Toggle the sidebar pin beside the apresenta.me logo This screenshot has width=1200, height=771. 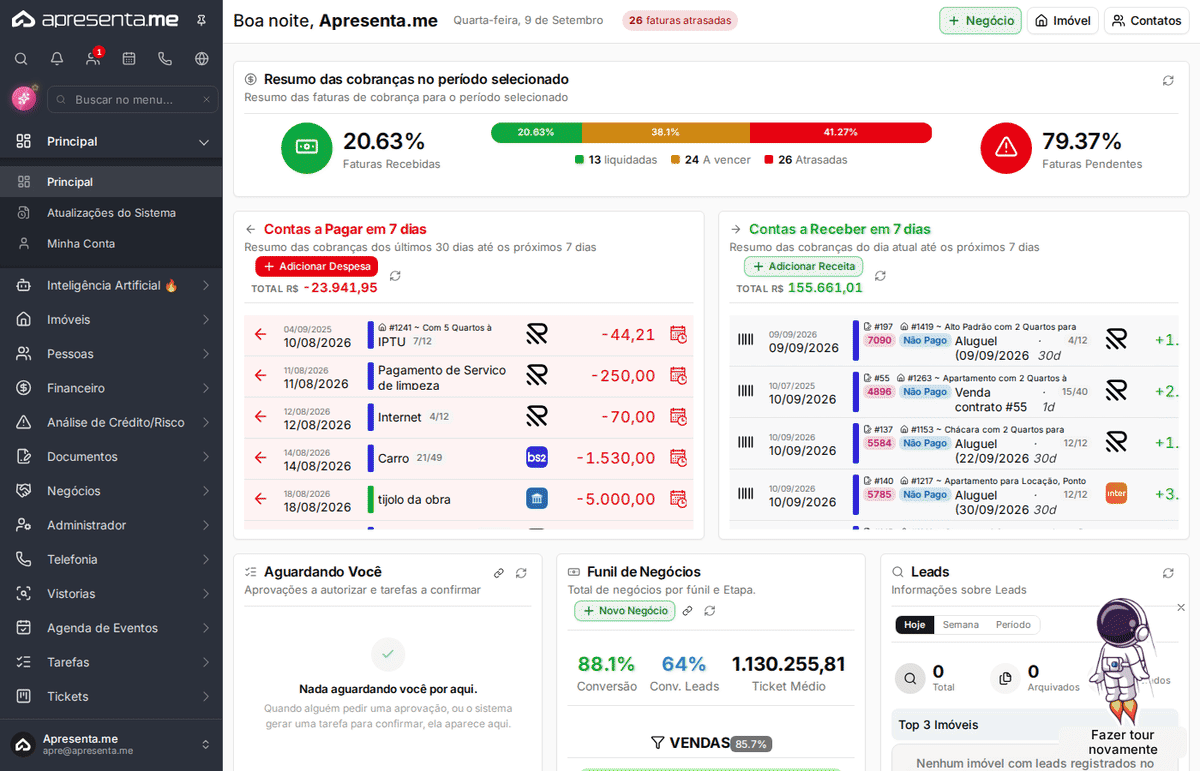203,20
